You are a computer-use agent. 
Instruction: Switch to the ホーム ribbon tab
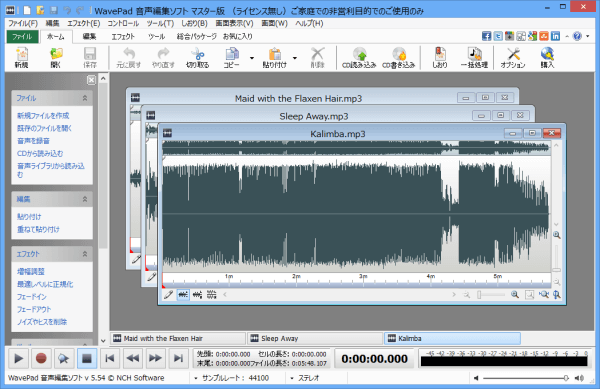click(55, 36)
